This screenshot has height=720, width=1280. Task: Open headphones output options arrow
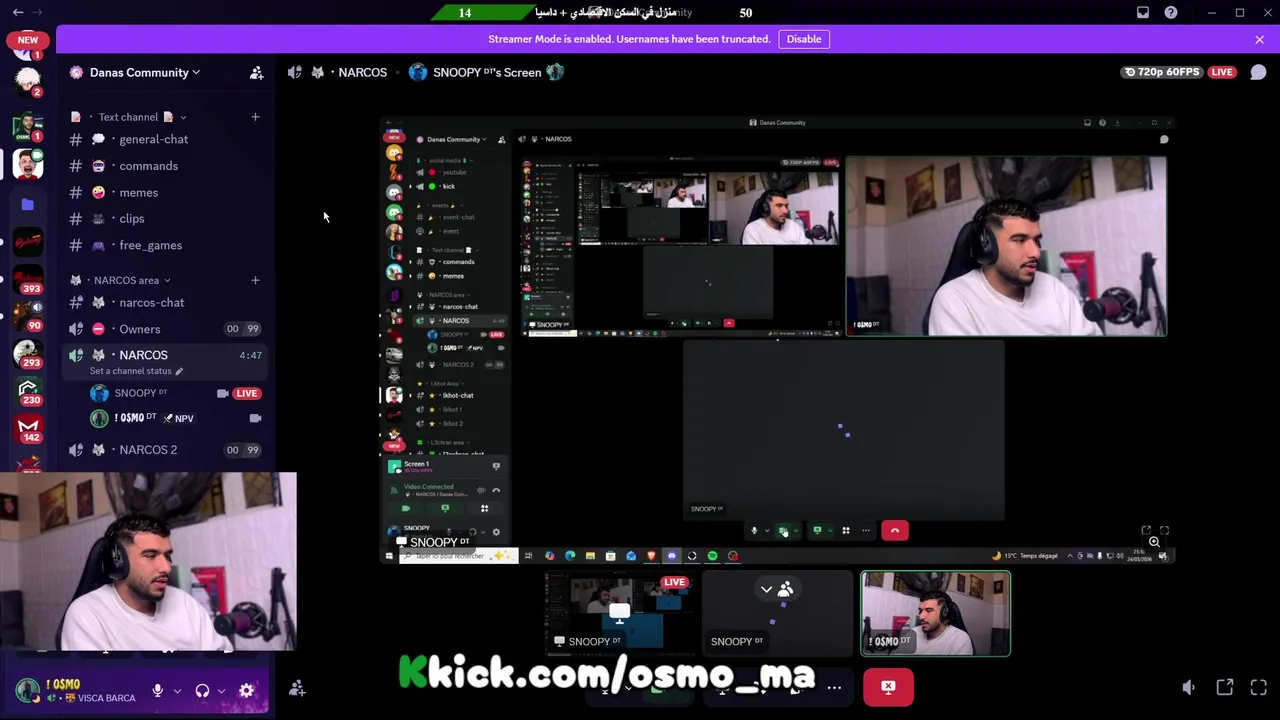coord(221,691)
